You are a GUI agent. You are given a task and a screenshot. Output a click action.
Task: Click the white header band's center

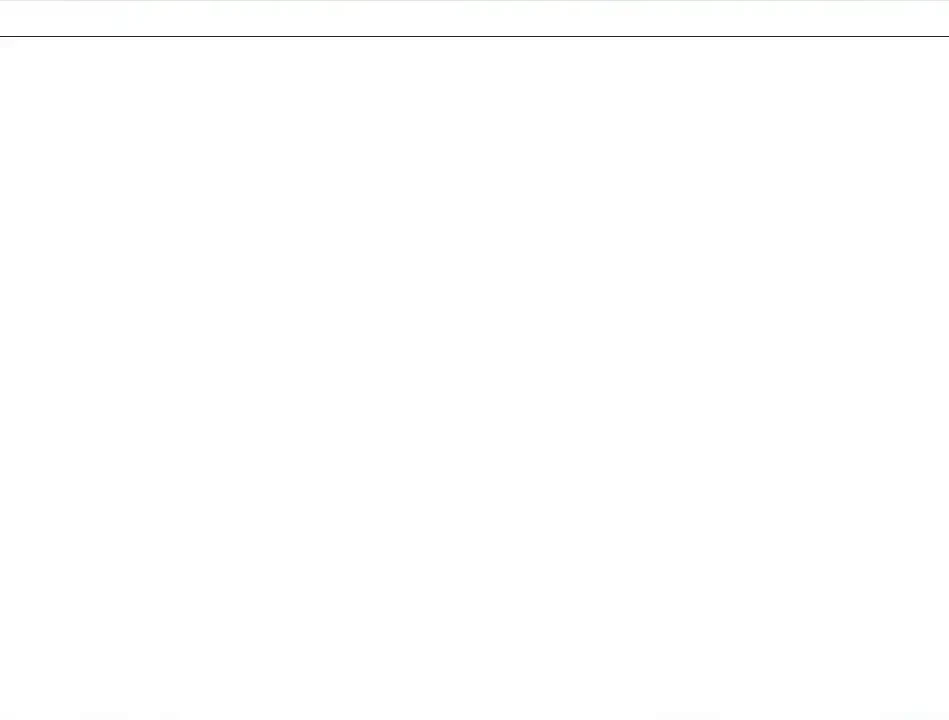point(474,18)
